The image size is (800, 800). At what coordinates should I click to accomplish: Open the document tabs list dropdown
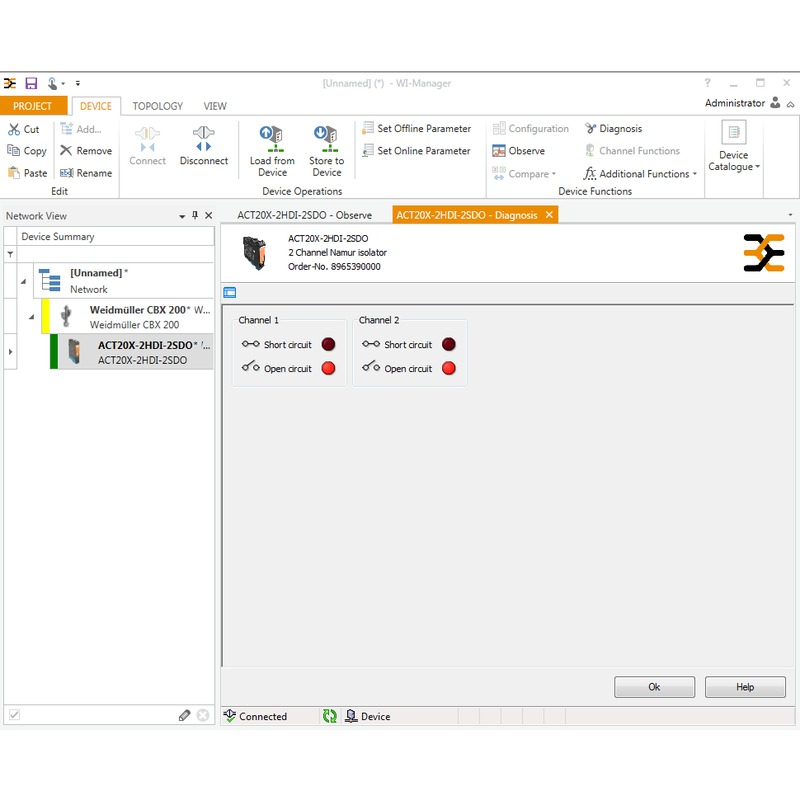790,215
